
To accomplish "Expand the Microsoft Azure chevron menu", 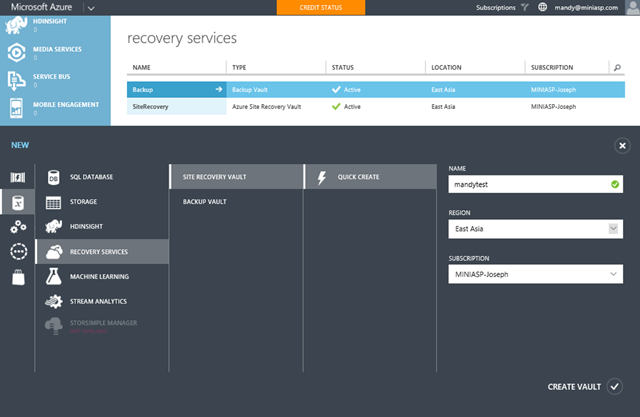I will click(90, 7).
